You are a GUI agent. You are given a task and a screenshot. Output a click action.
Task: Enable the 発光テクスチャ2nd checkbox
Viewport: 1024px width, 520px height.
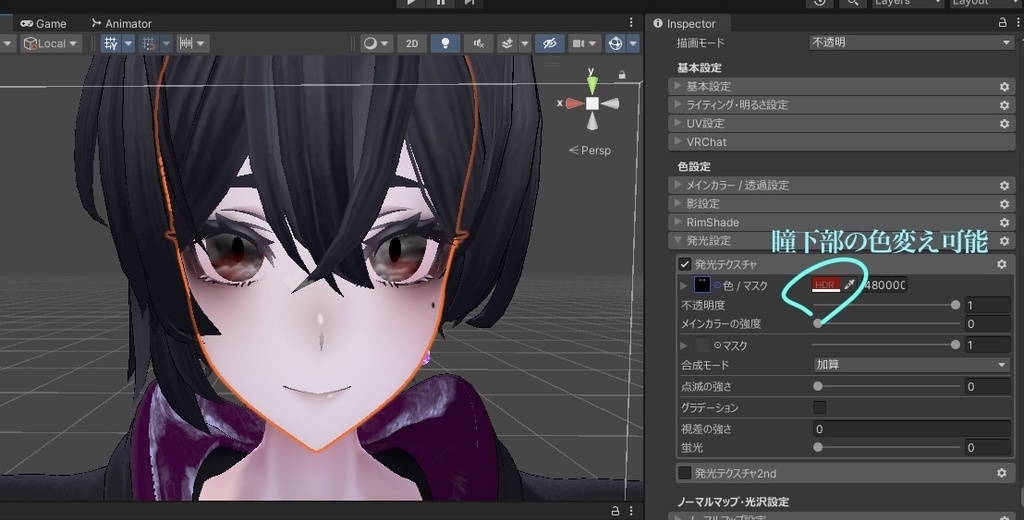tap(684, 473)
